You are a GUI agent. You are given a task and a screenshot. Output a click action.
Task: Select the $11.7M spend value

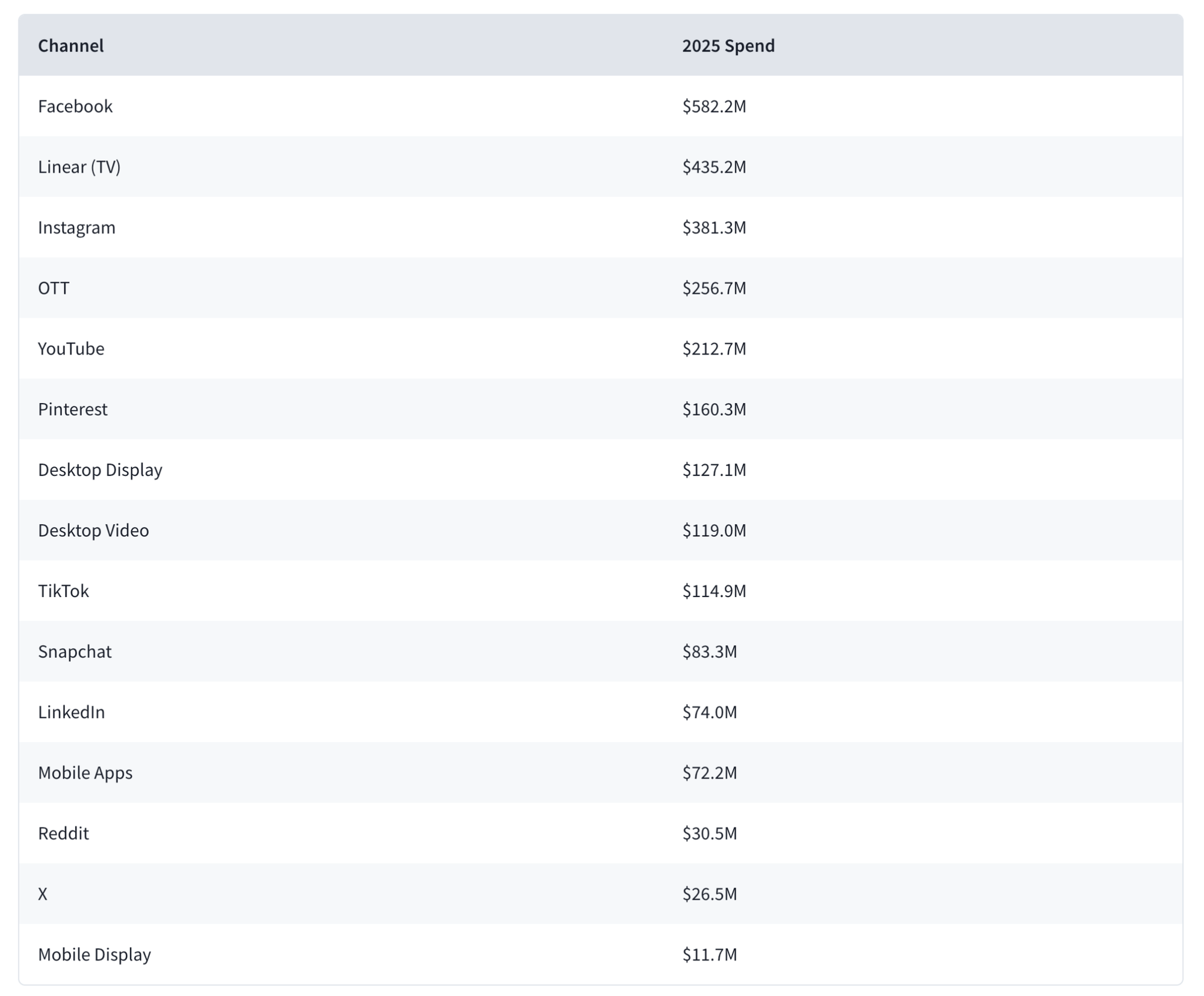pos(710,954)
